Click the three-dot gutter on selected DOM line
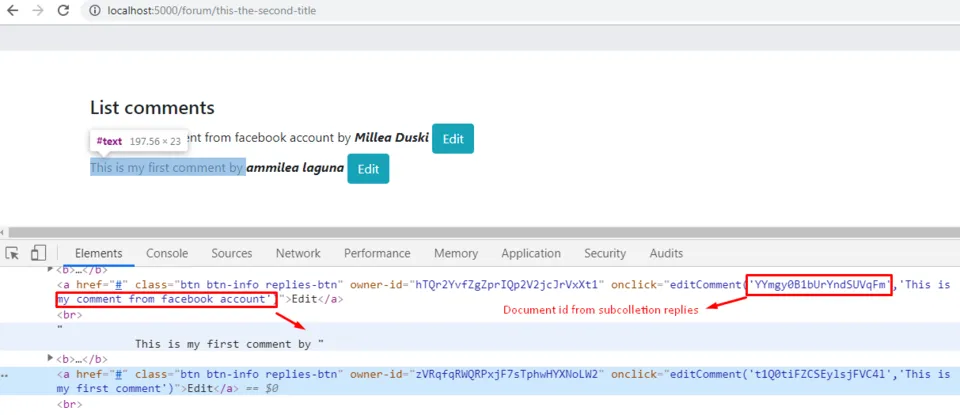960x415 pixels. (x=5, y=374)
